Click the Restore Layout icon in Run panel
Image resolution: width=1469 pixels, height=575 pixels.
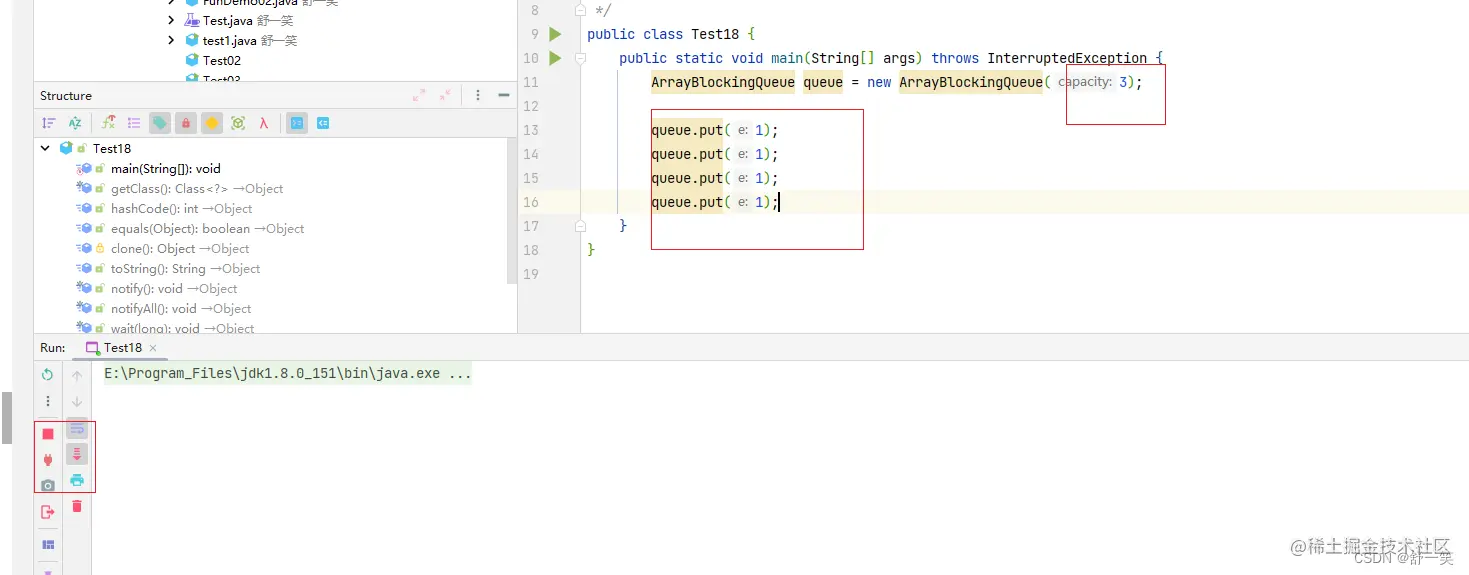47,545
